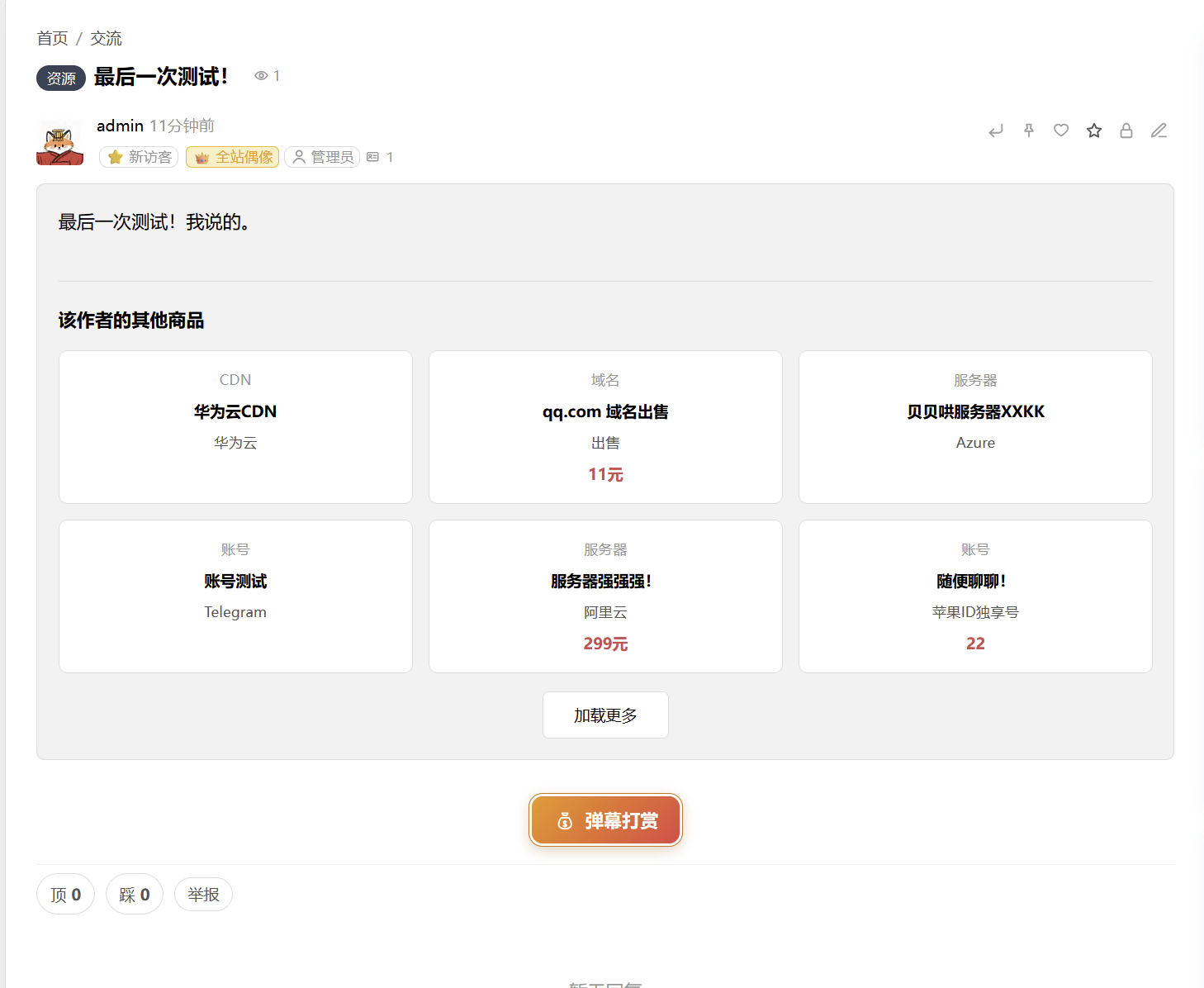Open 交流 breadcrumb link
This screenshot has height=988, width=1204.
click(106, 39)
